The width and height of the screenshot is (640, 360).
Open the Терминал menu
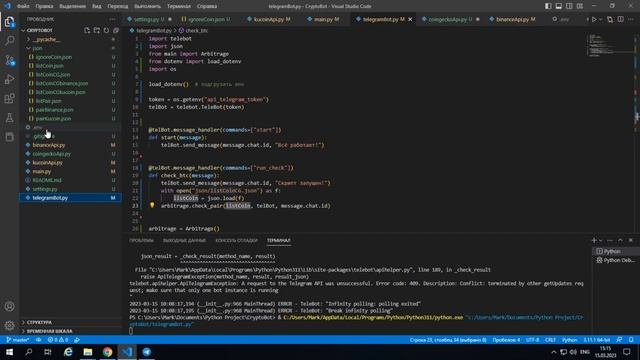tap(179, 6)
